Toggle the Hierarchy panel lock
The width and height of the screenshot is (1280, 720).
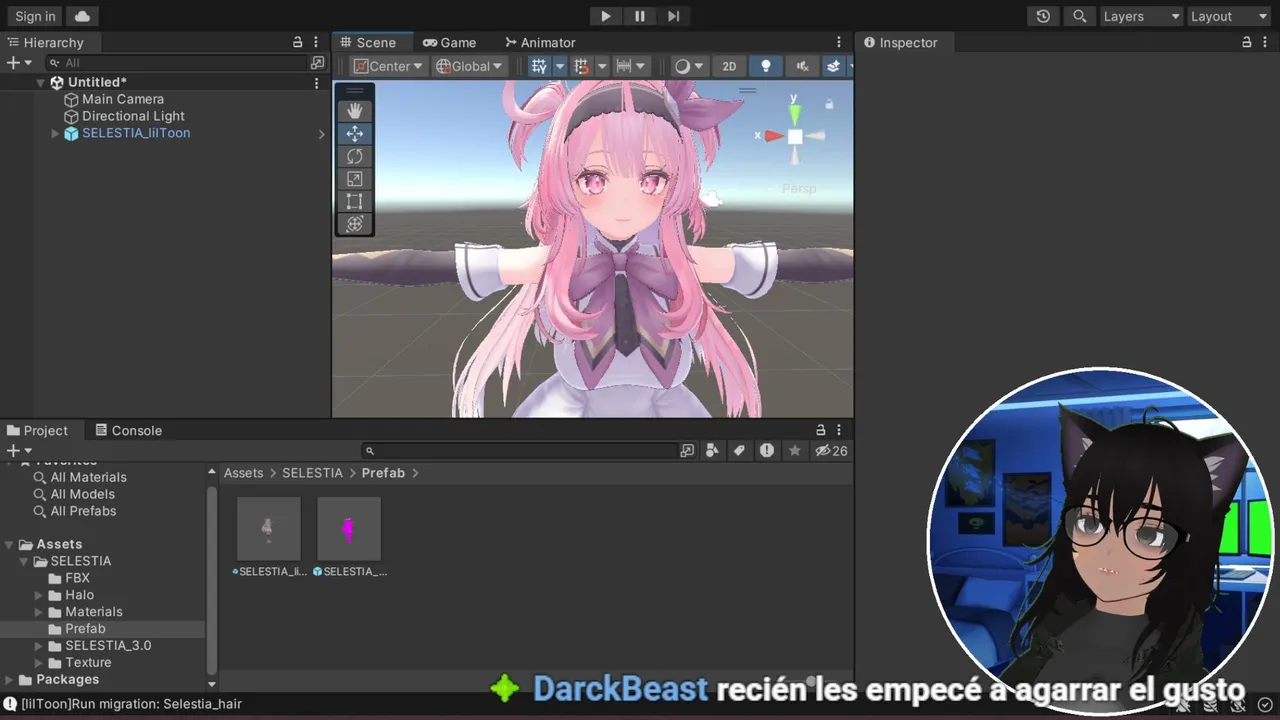point(297,42)
